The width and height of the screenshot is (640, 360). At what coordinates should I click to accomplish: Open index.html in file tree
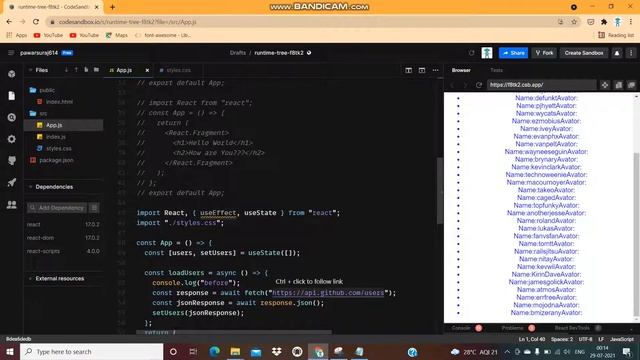pos(59,102)
